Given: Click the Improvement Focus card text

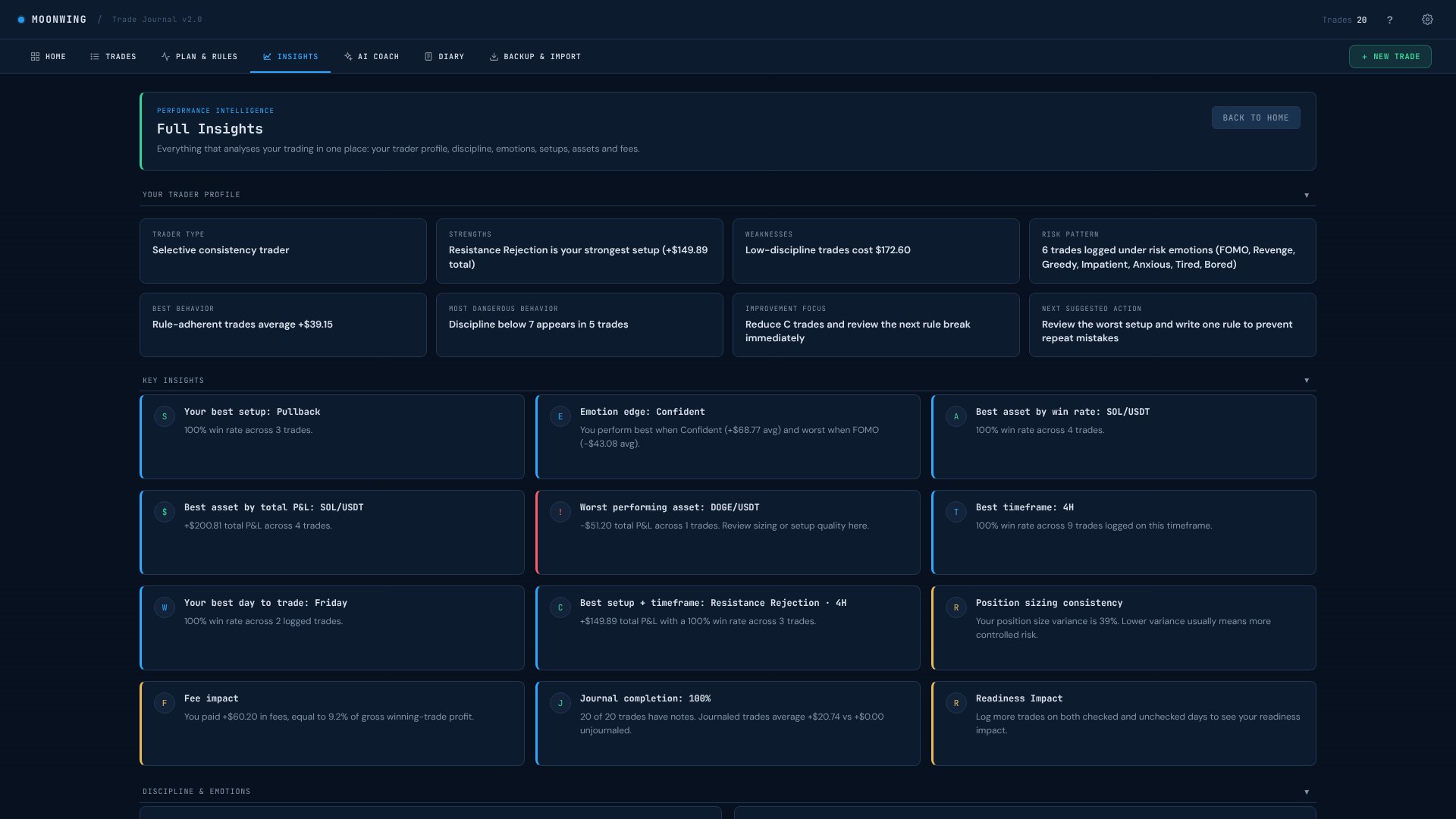Looking at the screenshot, I should coord(858,331).
